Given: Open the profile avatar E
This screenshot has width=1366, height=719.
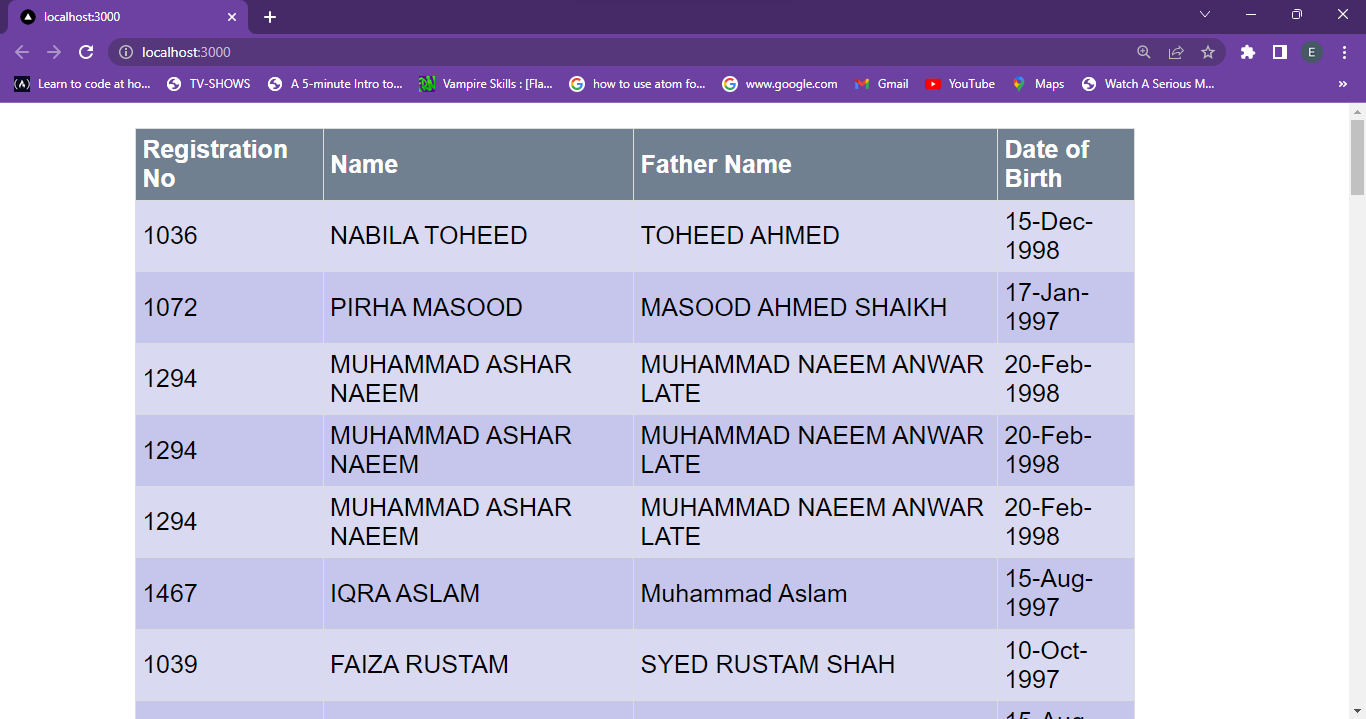Looking at the screenshot, I should [1311, 52].
